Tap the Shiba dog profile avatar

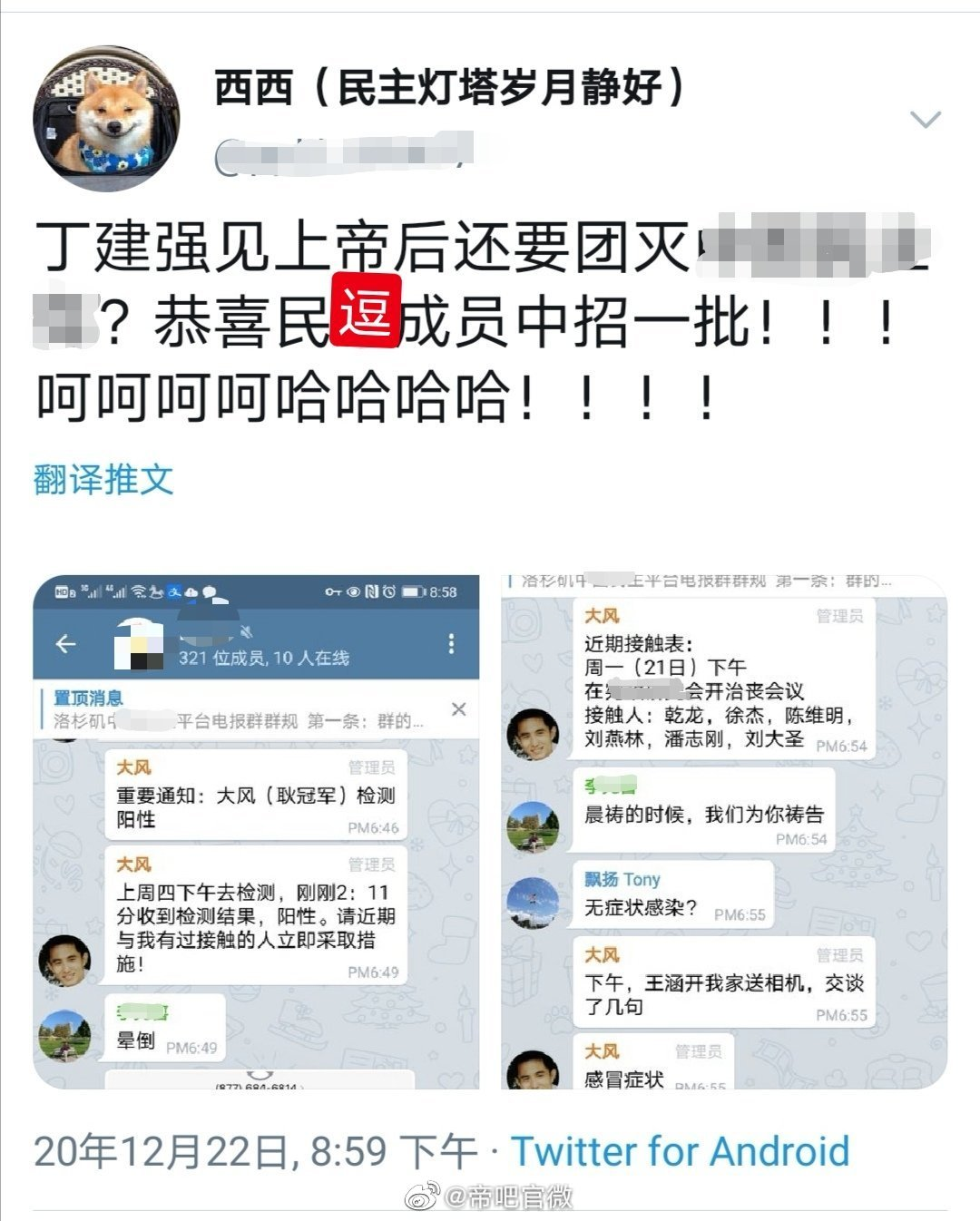click(107, 119)
